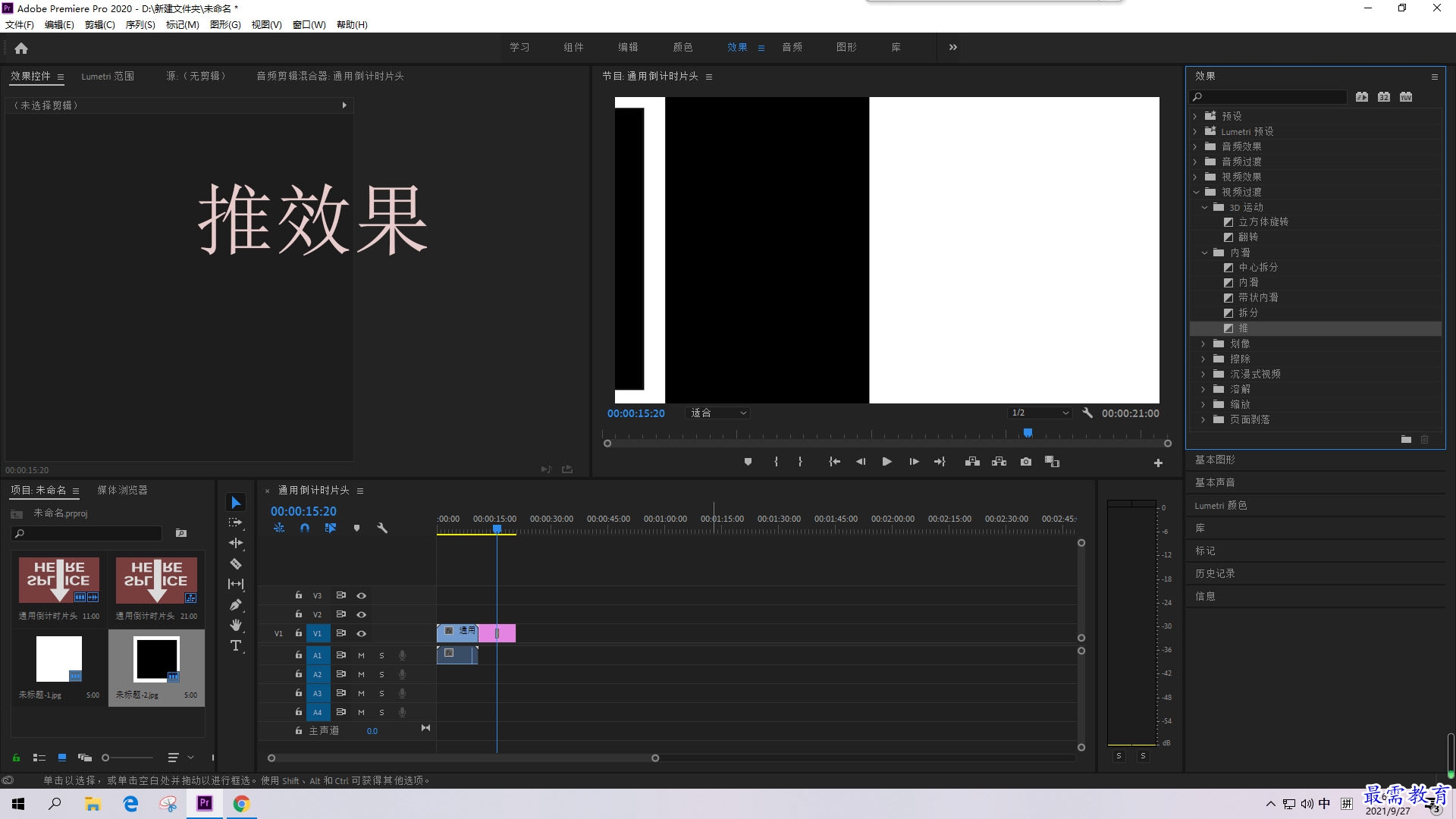The height and width of the screenshot is (819, 1456).
Task: Switch to 编辑 workspace tab
Action: pos(628,47)
